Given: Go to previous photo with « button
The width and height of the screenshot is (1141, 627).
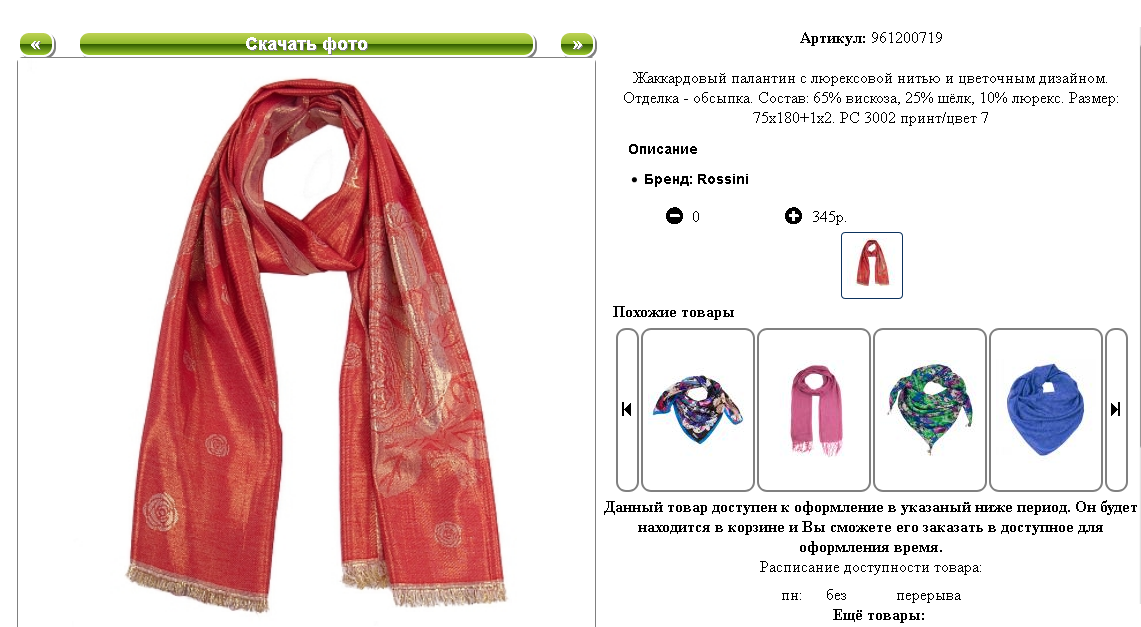Looking at the screenshot, I should (36, 44).
